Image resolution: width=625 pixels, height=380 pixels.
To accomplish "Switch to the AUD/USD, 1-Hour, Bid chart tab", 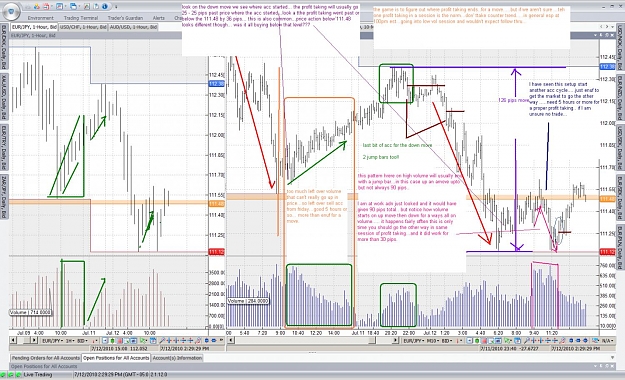I will [x=134, y=27].
